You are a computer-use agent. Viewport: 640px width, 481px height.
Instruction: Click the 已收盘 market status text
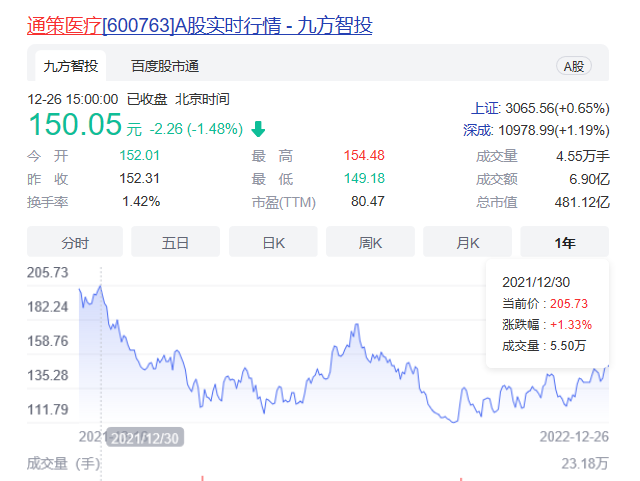coord(147,99)
